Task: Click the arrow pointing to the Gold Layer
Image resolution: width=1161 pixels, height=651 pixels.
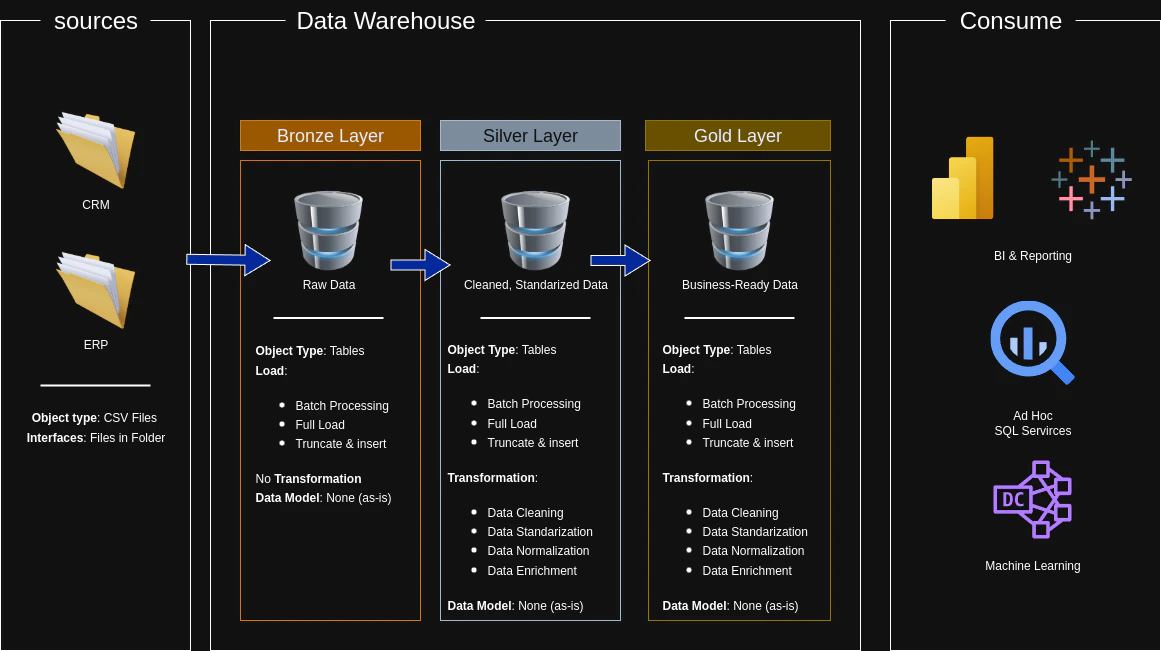Action: [x=622, y=260]
